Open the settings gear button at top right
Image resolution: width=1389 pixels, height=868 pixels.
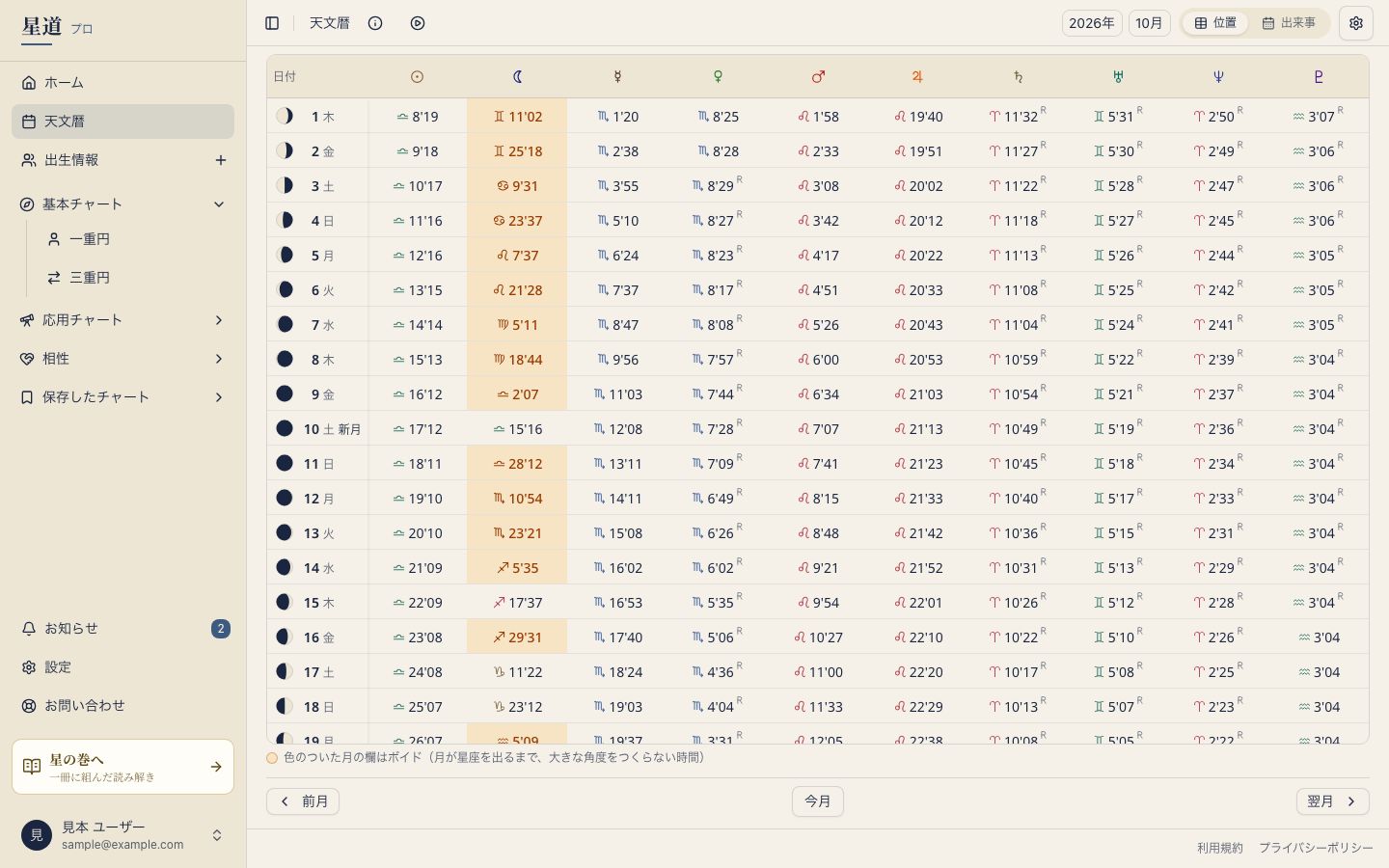(x=1356, y=23)
